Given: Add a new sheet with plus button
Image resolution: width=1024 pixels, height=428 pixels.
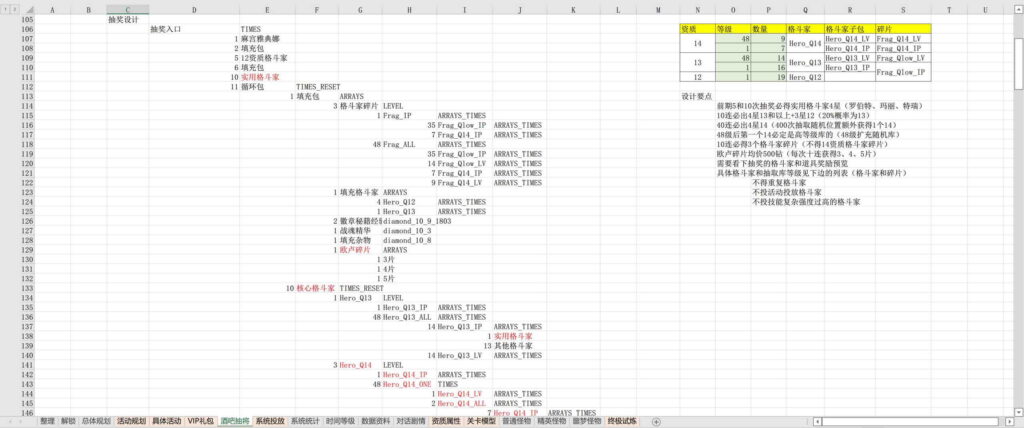Looking at the screenshot, I should (x=656, y=422).
